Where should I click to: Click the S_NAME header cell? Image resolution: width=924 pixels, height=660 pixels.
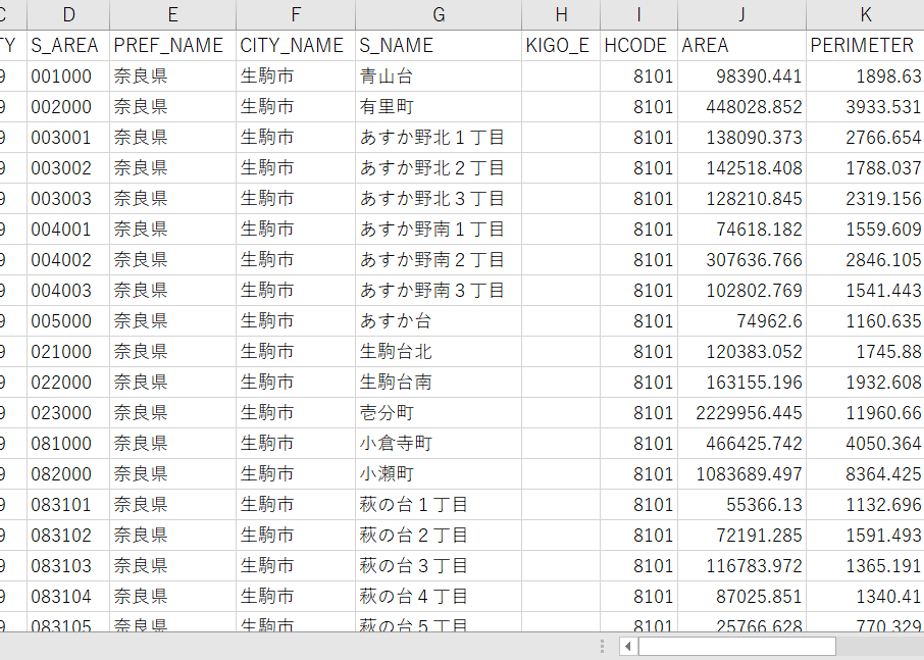pyautogui.click(x=438, y=45)
